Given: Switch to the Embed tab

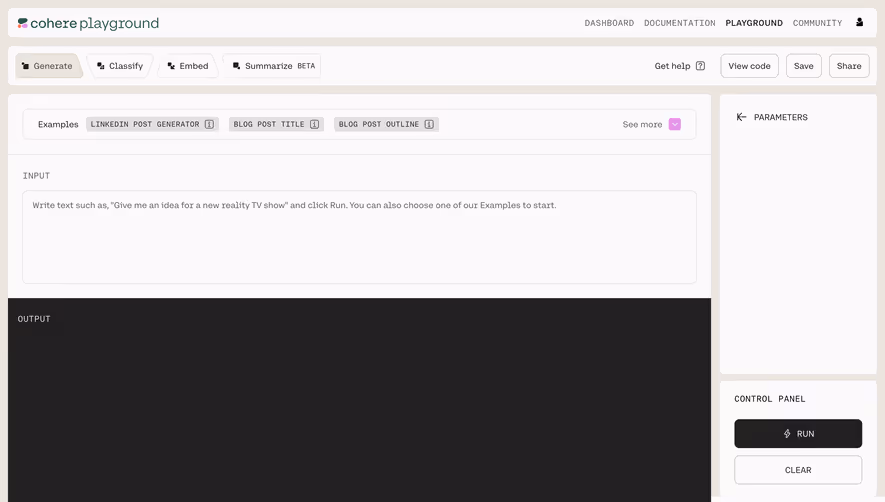Looking at the screenshot, I should click(188, 66).
